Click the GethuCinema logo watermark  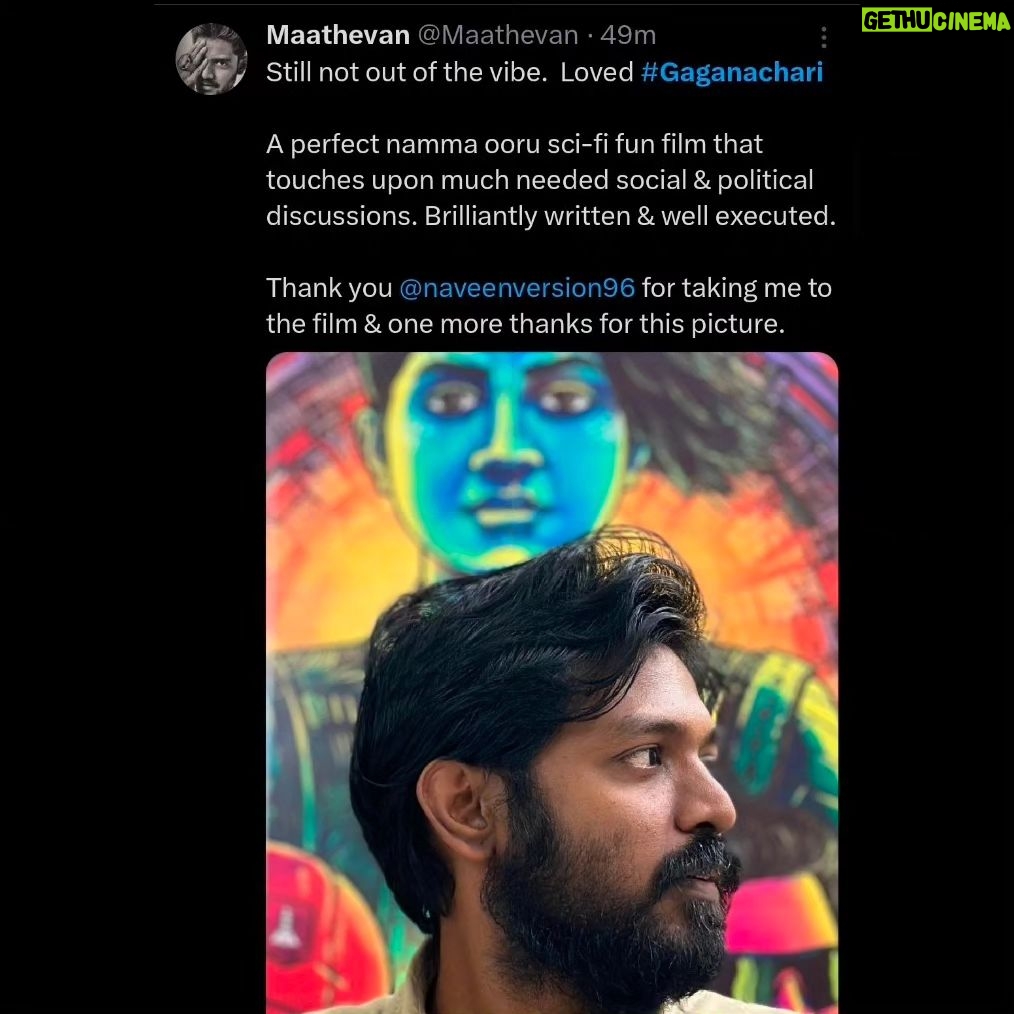936,21
